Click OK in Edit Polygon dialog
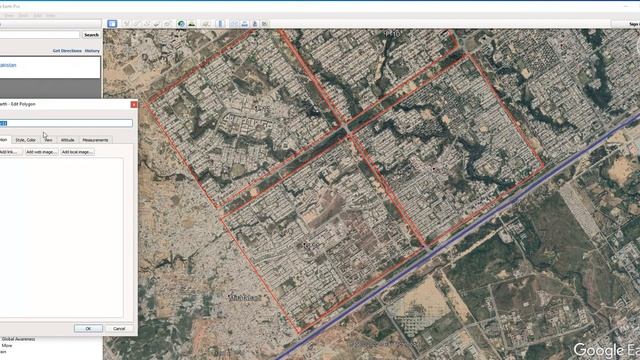Viewport: 640px width, 360px height. (x=88, y=328)
